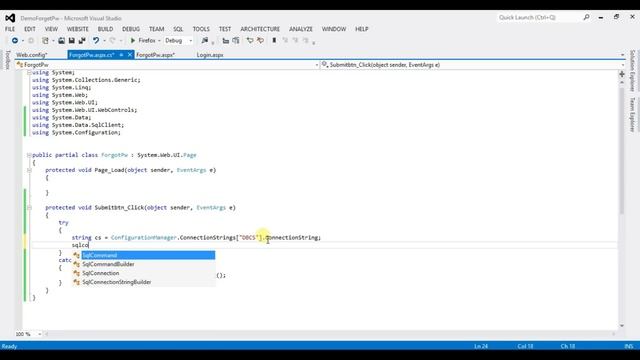Open the Navigate Backward history dropdown arrow
Viewport: 640px width, 360px height.
(x=23, y=40)
